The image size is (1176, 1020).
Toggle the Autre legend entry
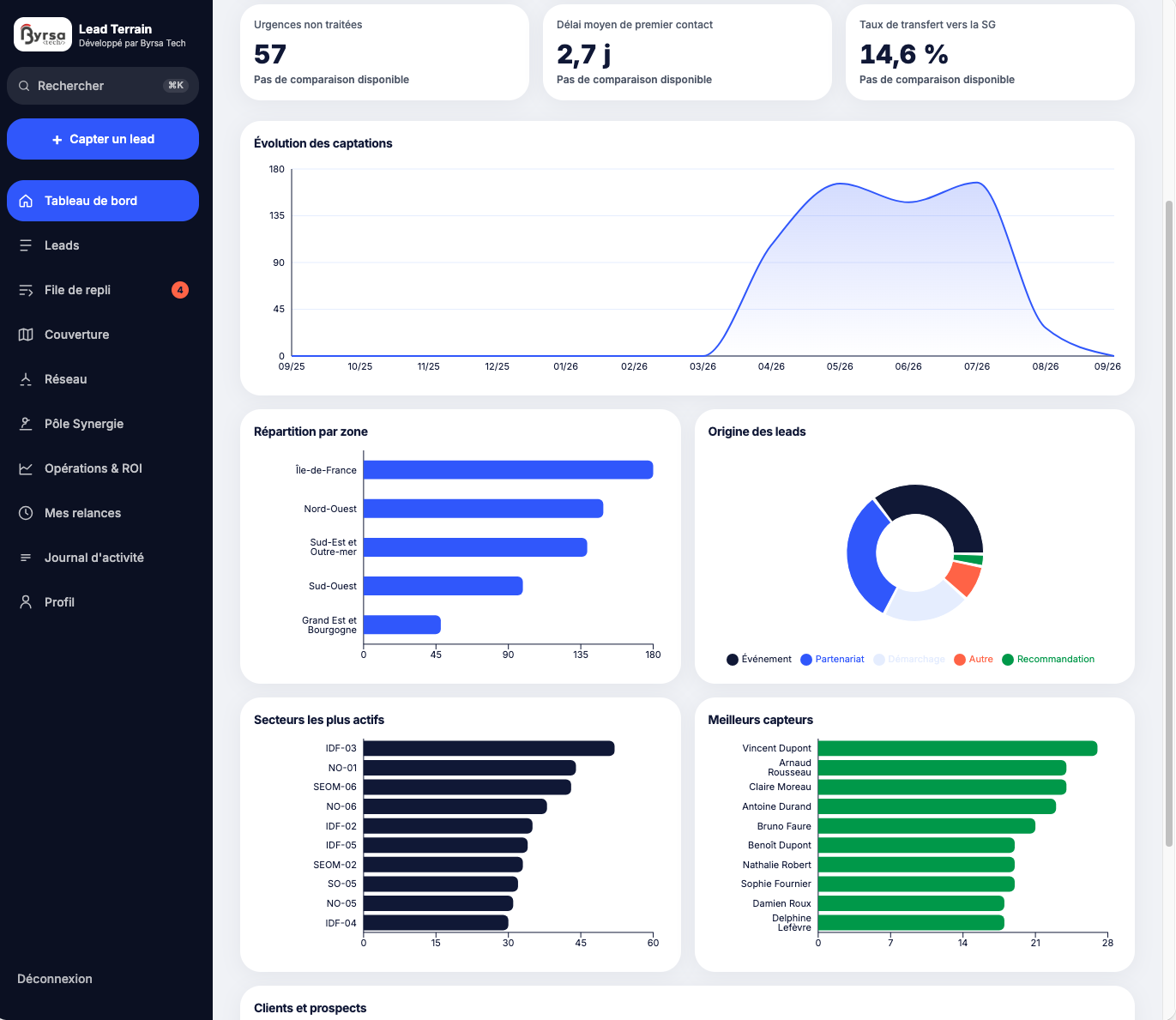click(x=974, y=659)
